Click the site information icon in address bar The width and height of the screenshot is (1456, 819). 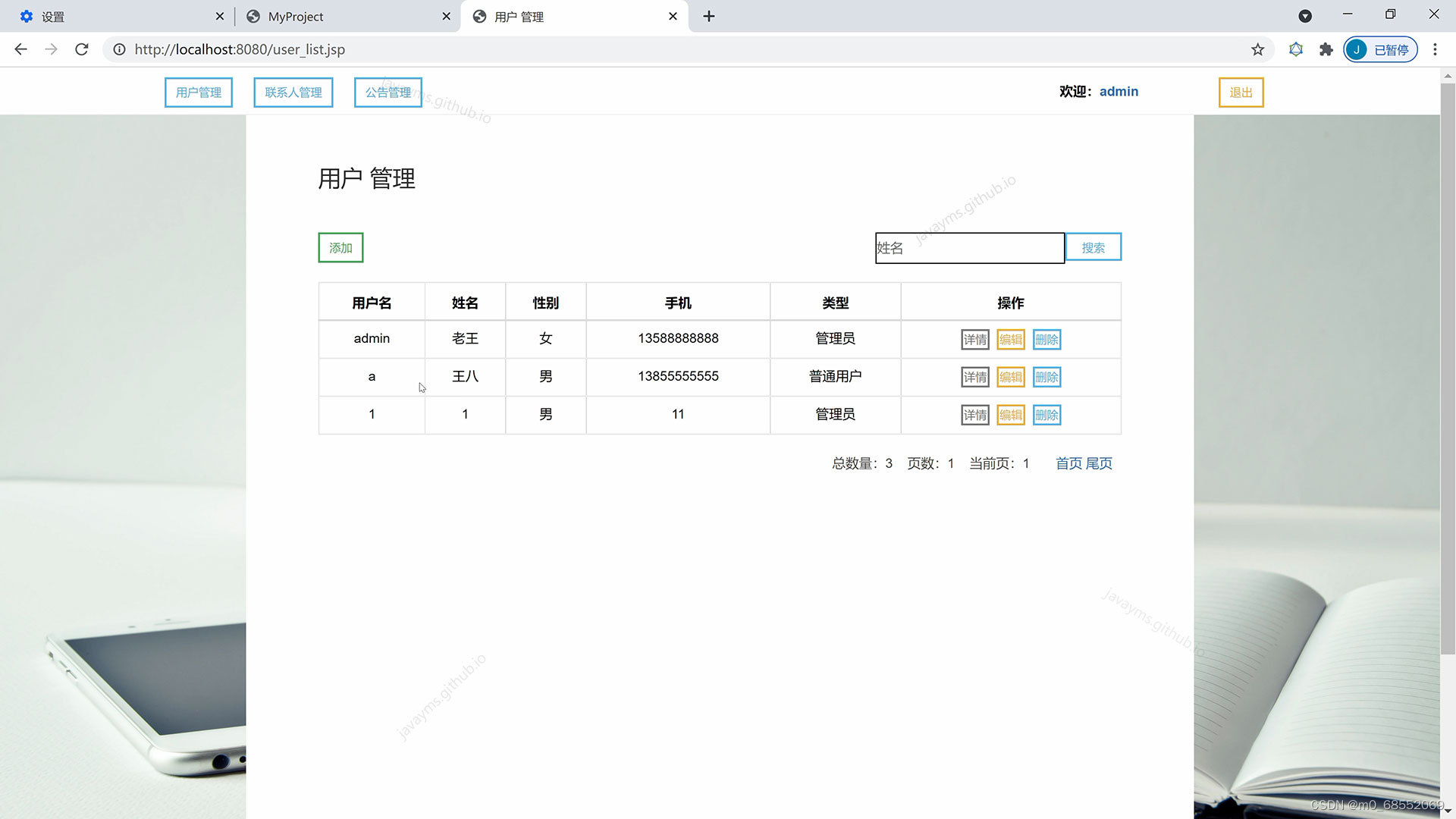click(x=119, y=49)
